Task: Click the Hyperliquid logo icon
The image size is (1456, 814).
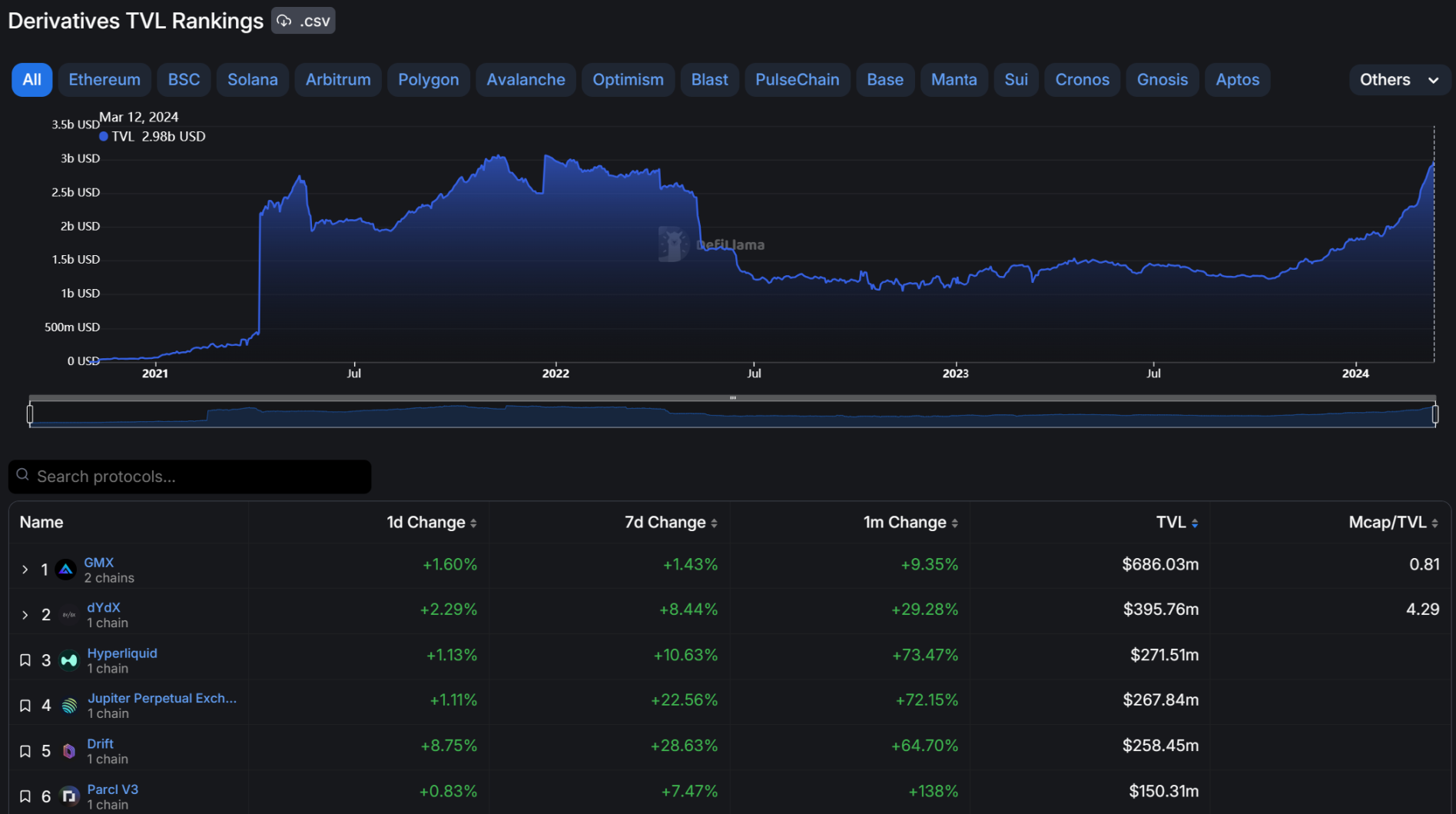Action: 69,660
